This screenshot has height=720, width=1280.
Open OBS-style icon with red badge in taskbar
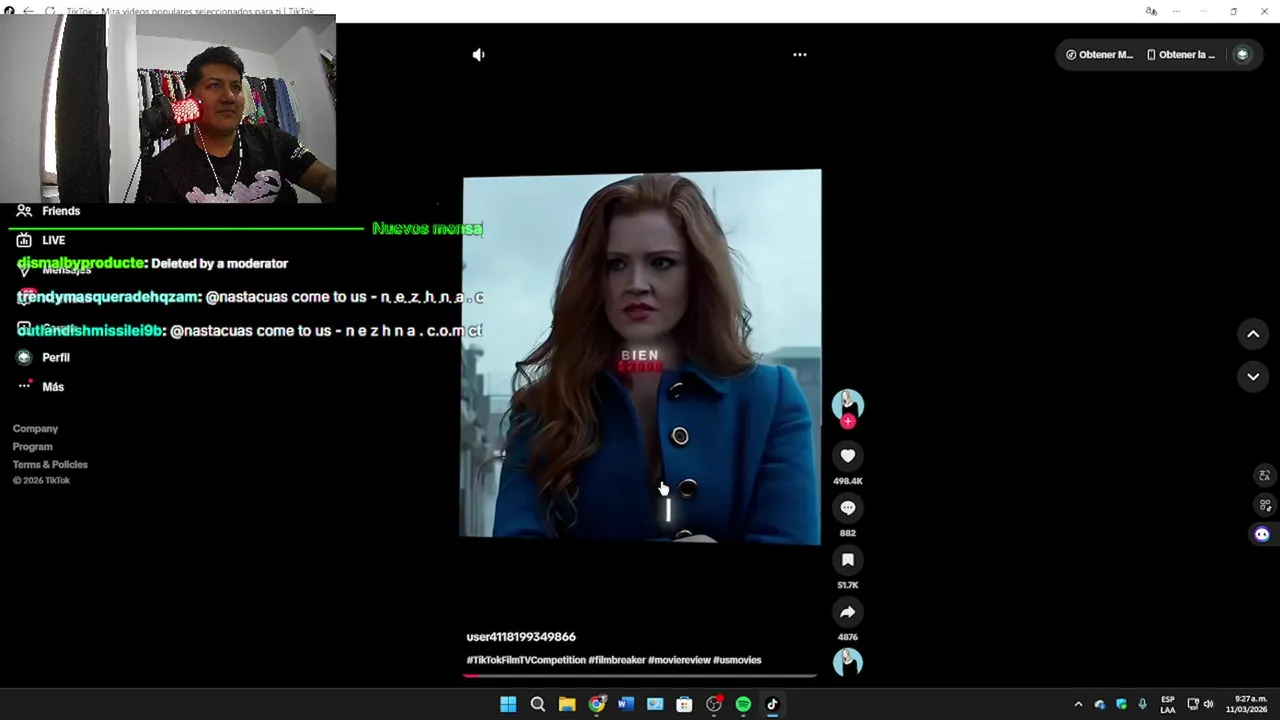click(714, 704)
